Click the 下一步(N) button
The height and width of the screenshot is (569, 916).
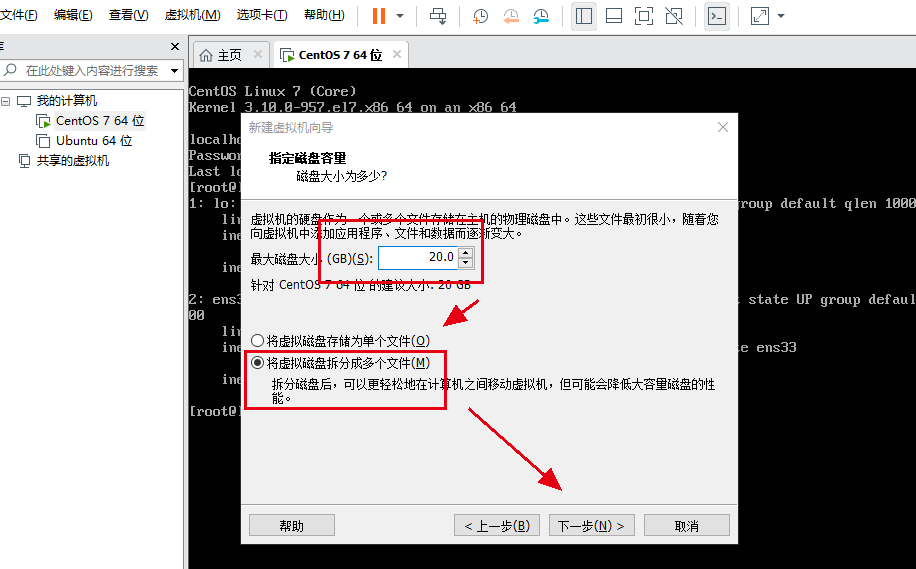point(591,525)
